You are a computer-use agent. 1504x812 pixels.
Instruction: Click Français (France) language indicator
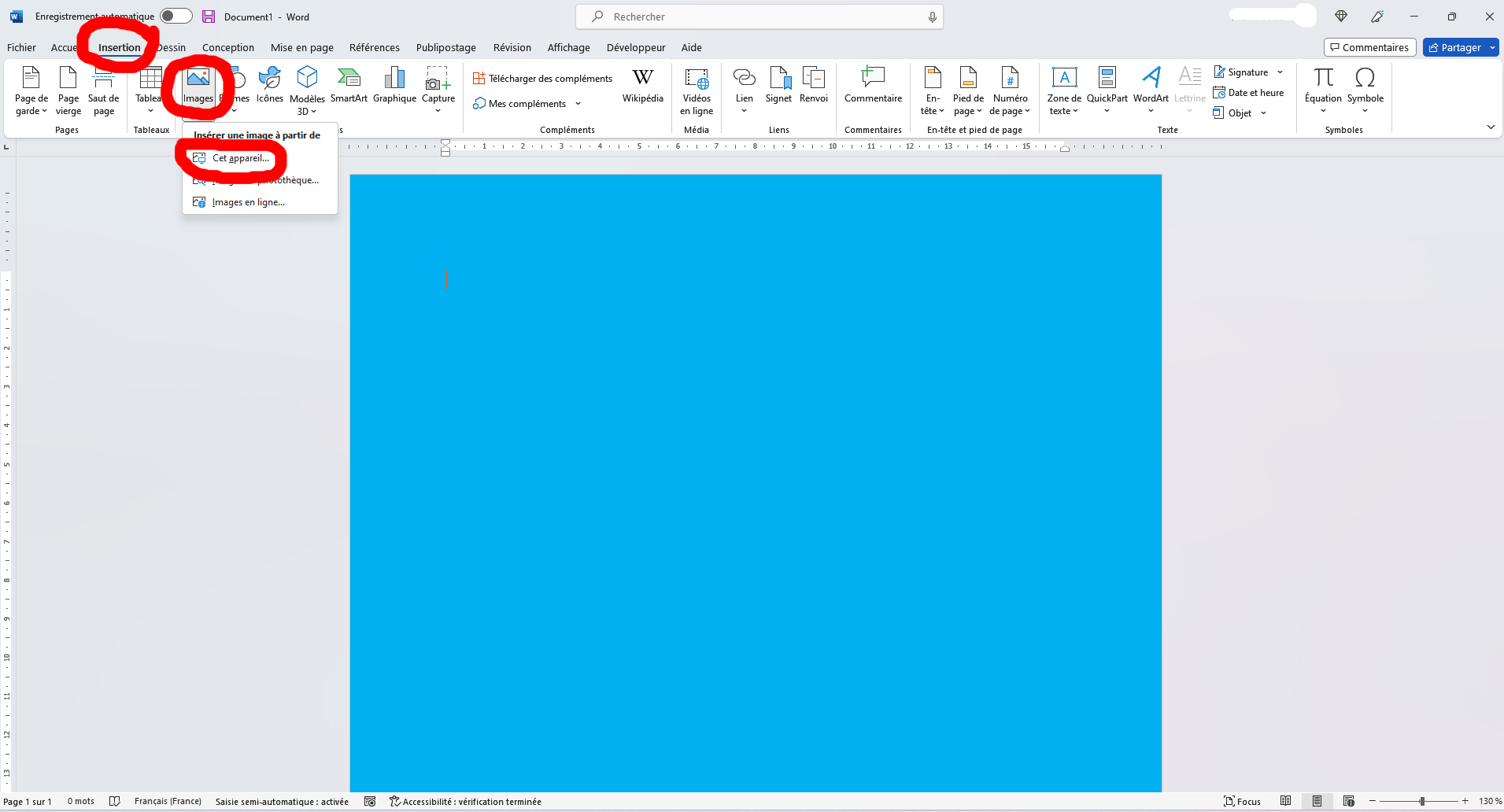(x=168, y=802)
